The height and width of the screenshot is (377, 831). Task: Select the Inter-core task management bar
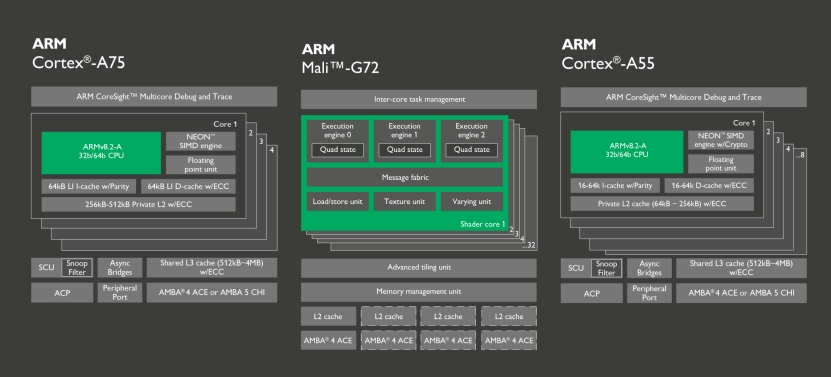click(x=419, y=99)
